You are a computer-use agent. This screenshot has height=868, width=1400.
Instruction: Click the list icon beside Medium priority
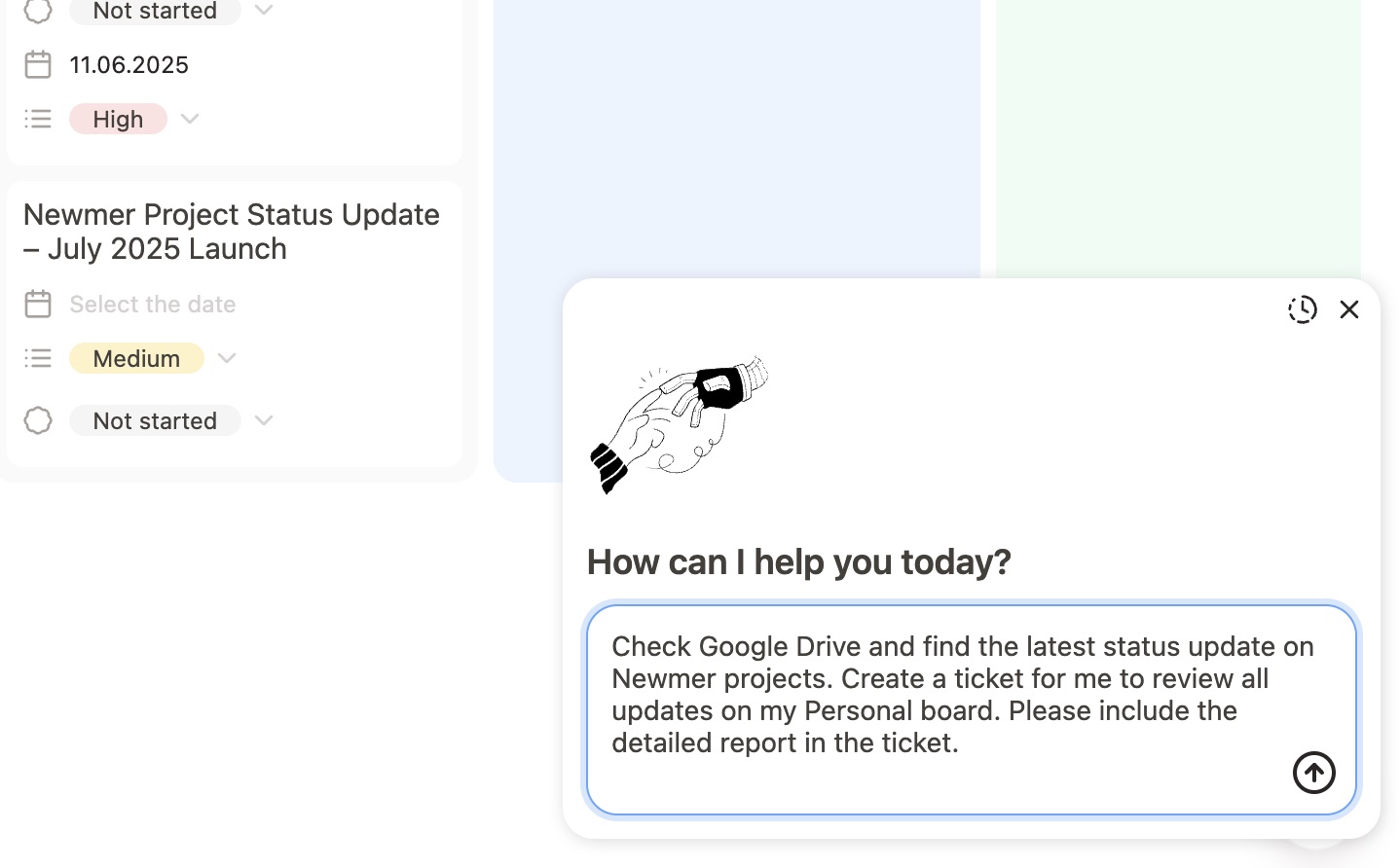[x=38, y=358]
